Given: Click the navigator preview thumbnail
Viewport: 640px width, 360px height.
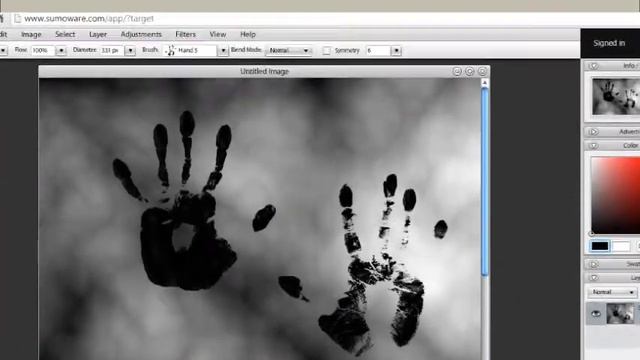Looking at the screenshot, I should [616, 97].
